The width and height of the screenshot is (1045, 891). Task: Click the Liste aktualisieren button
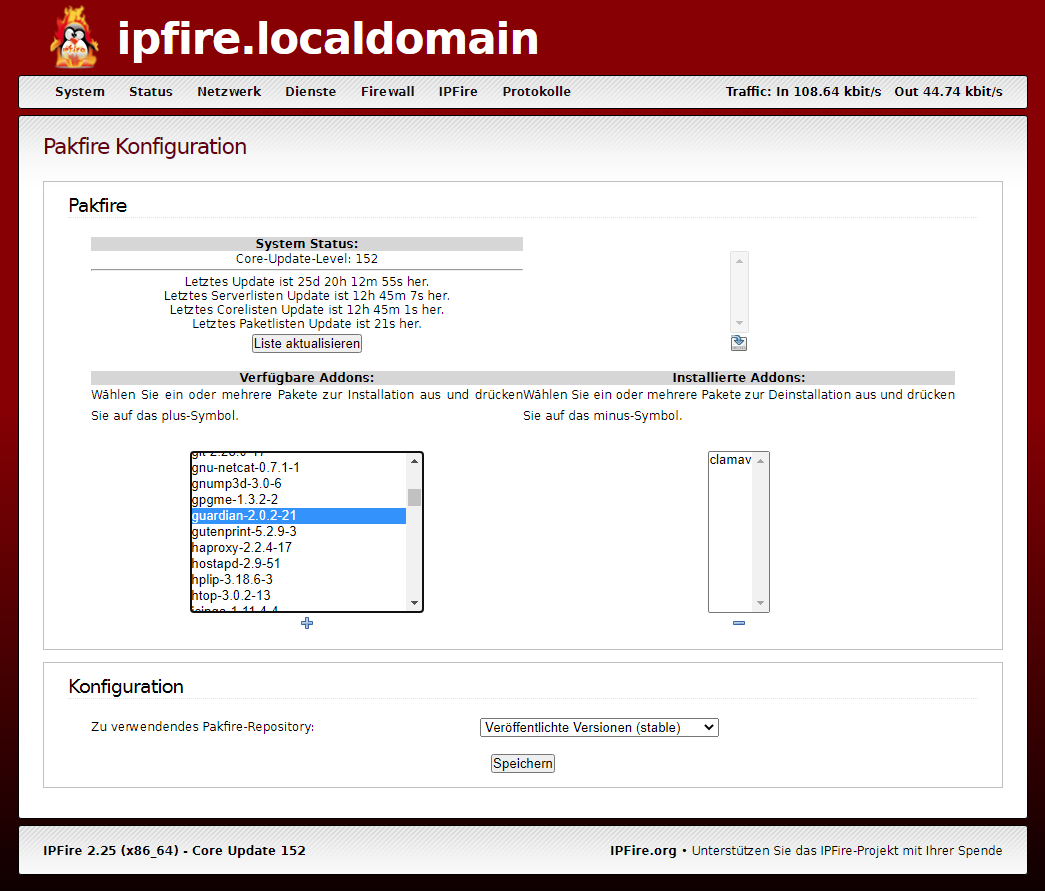(307, 343)
